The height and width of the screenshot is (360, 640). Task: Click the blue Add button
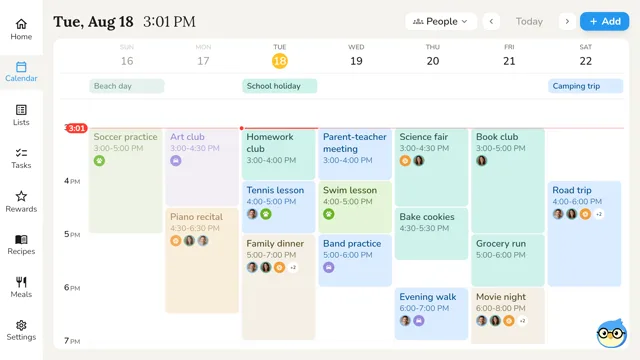coord(604,21)
